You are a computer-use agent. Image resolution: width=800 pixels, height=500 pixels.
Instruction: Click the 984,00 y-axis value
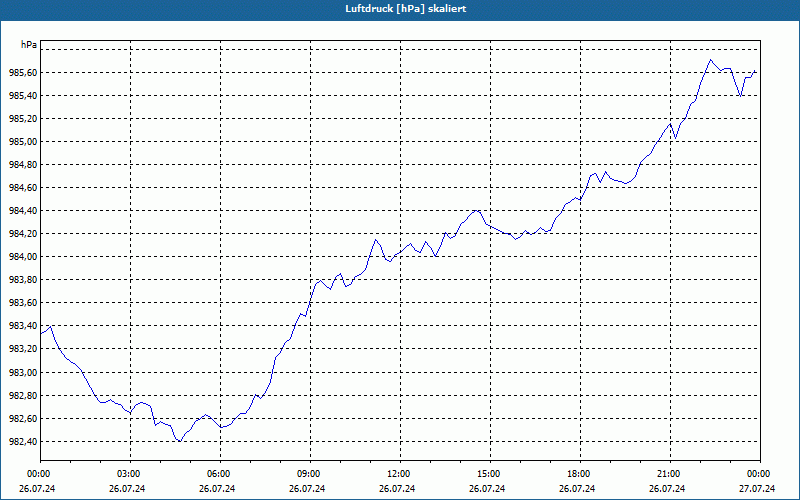(23, 257)
